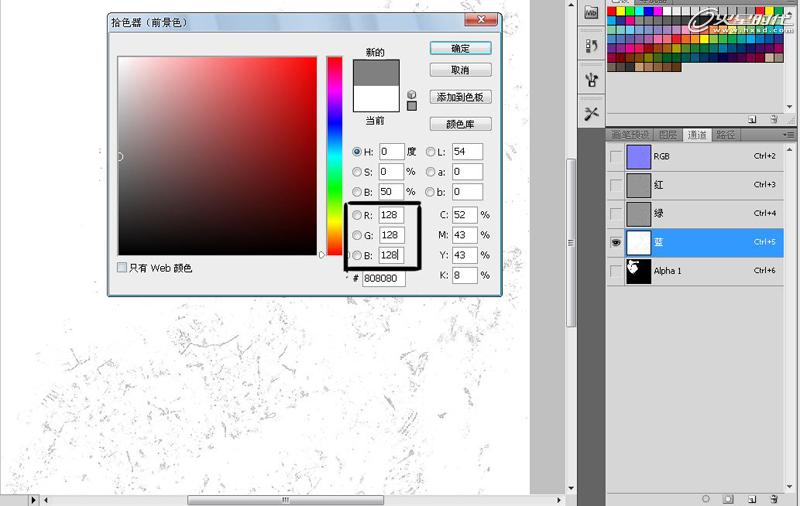This screenshot has width=800, height=506.
Task: Select the 红 red channel row
Action: pos(695,185)
